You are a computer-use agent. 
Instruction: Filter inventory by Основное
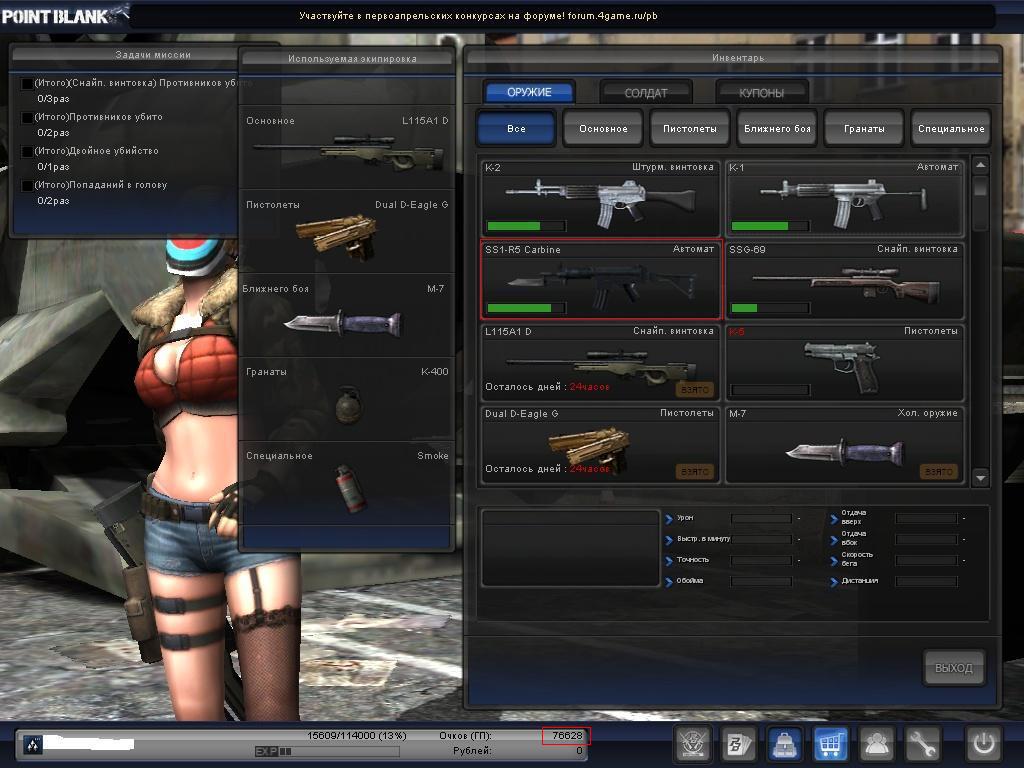click(x=603, y=128)
